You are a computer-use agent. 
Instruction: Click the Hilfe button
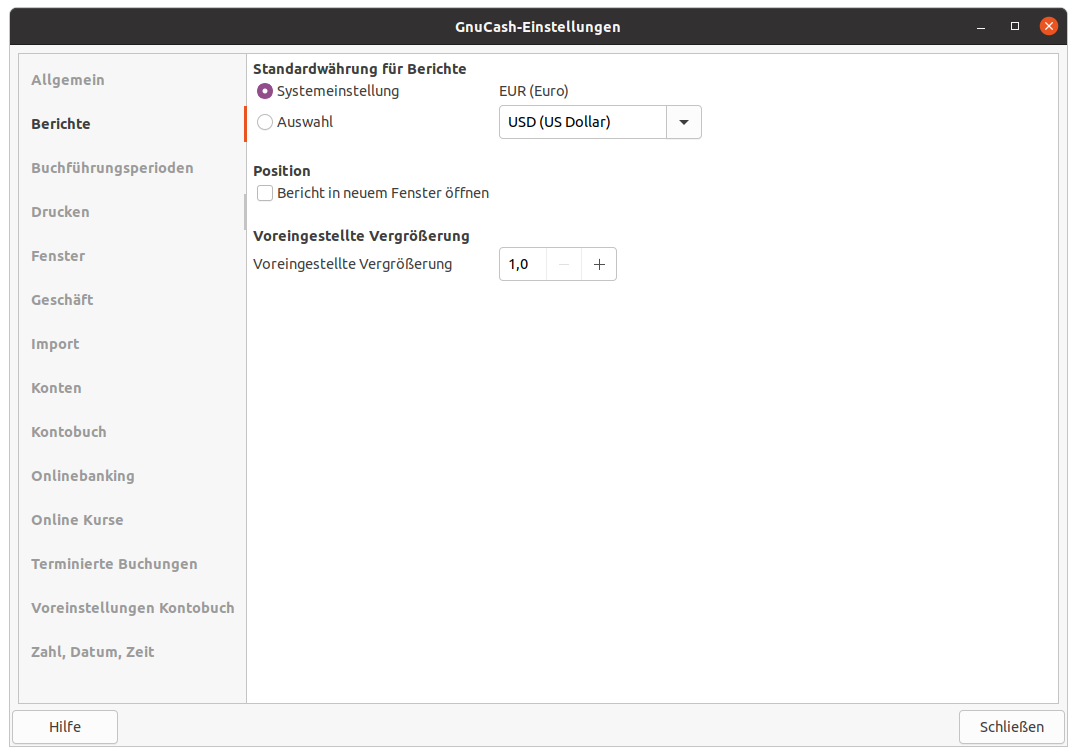(x=65, y=727)
